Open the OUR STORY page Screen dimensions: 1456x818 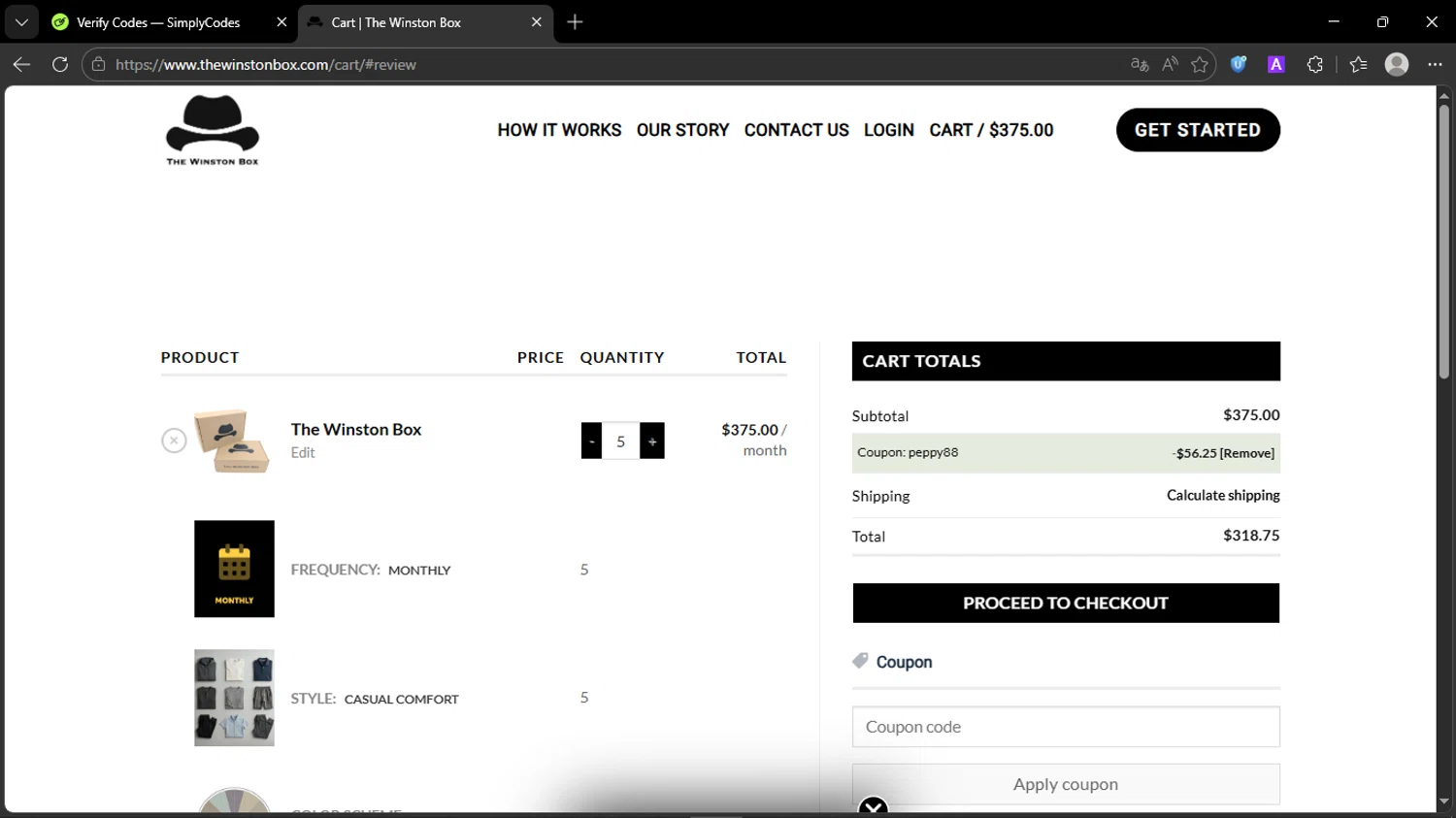(682, 130)
